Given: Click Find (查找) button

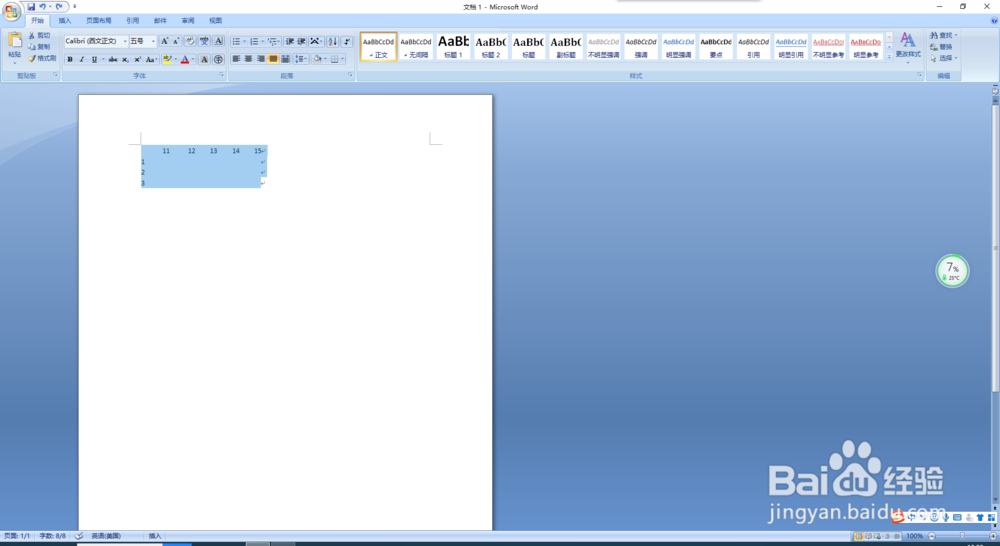Looking at the screenshot, I should [x=944, y=35].
